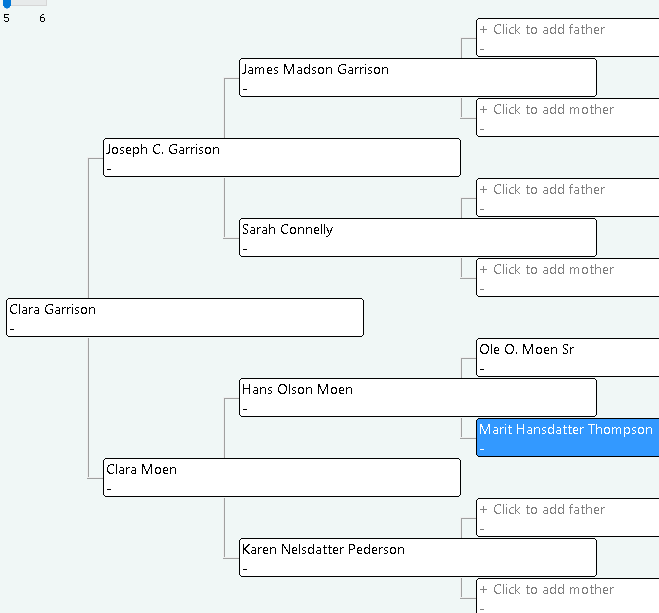Click highlighted Marit Hansdatter Thompson box
This screenshot has width=659, height=613.
click(568, 437)
